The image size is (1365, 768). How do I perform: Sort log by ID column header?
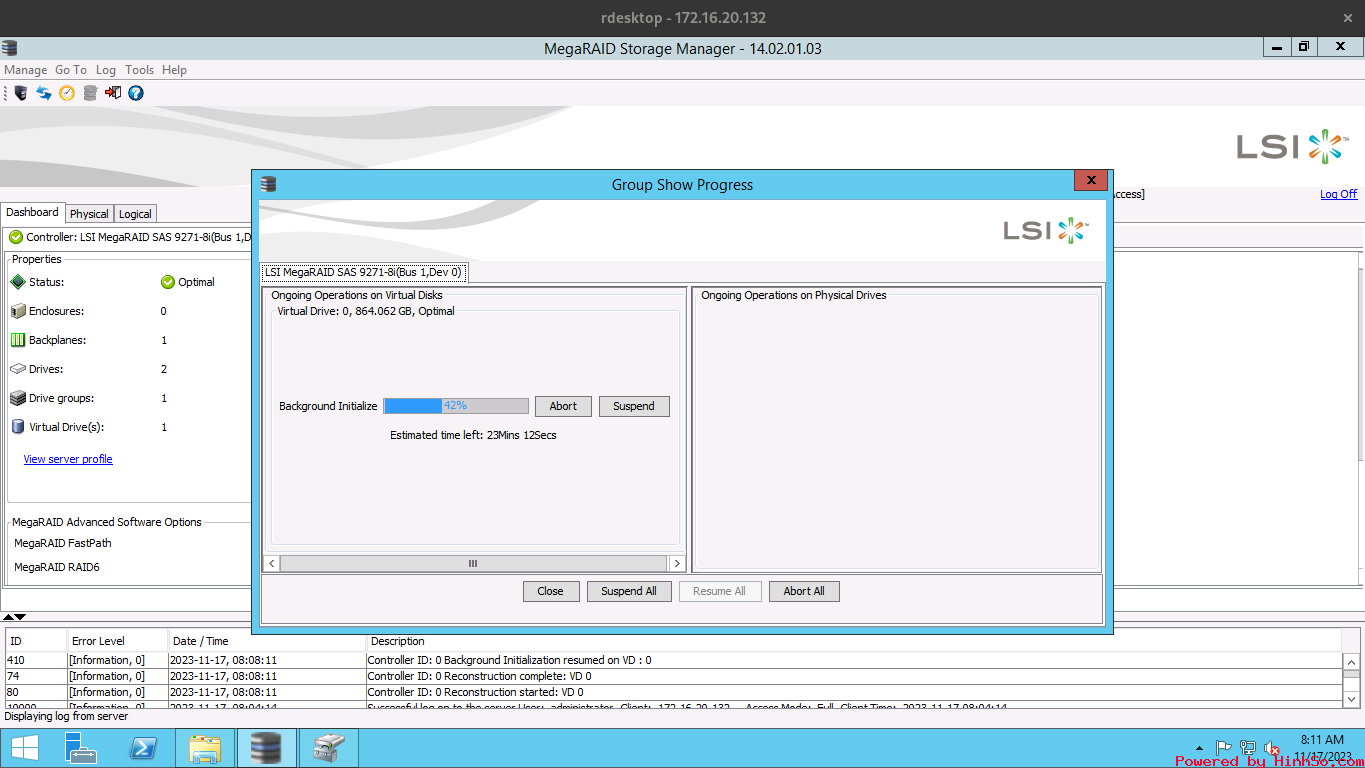coord(36,641)
